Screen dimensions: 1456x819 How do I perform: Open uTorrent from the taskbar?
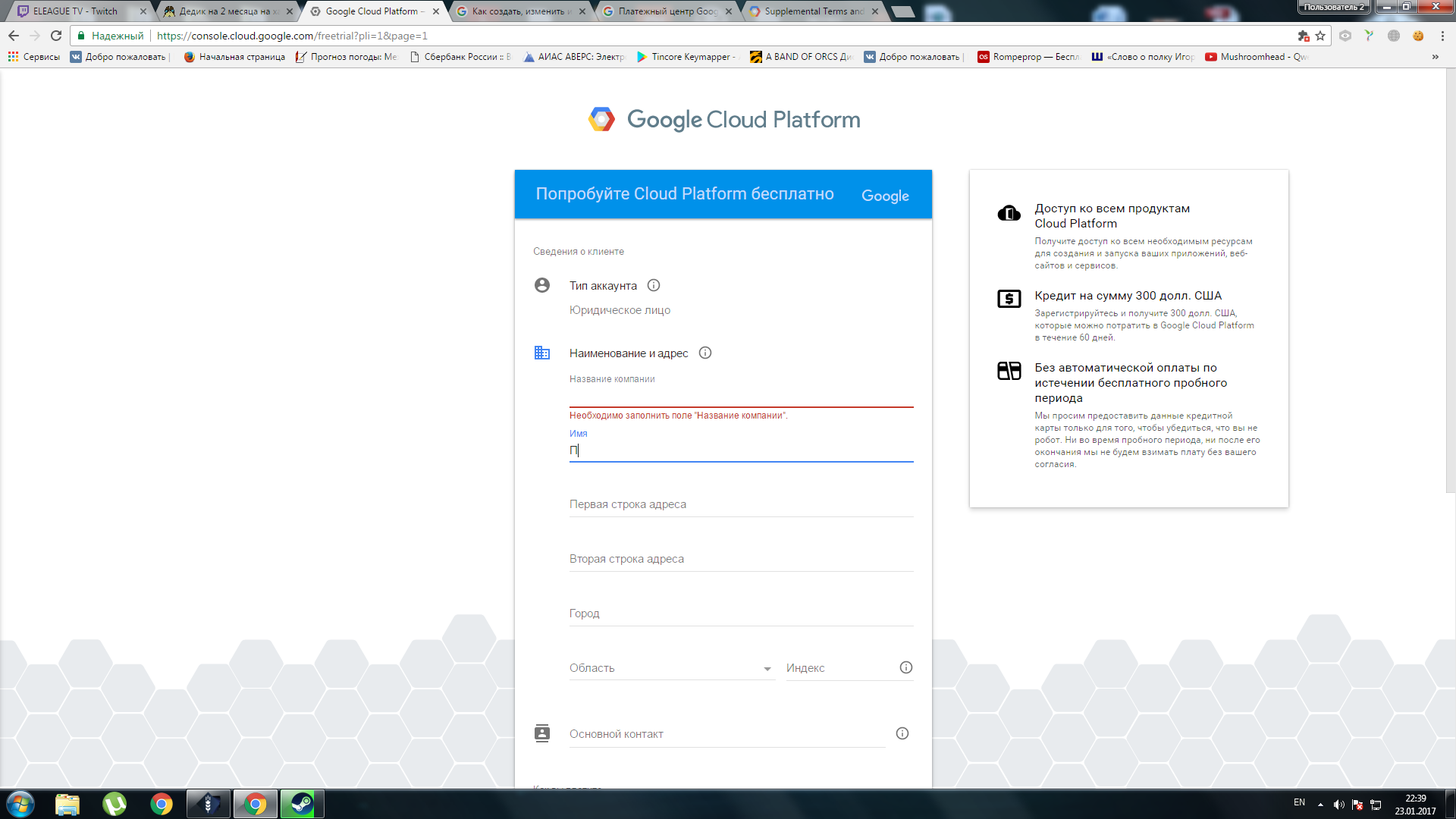click(115, 804)
